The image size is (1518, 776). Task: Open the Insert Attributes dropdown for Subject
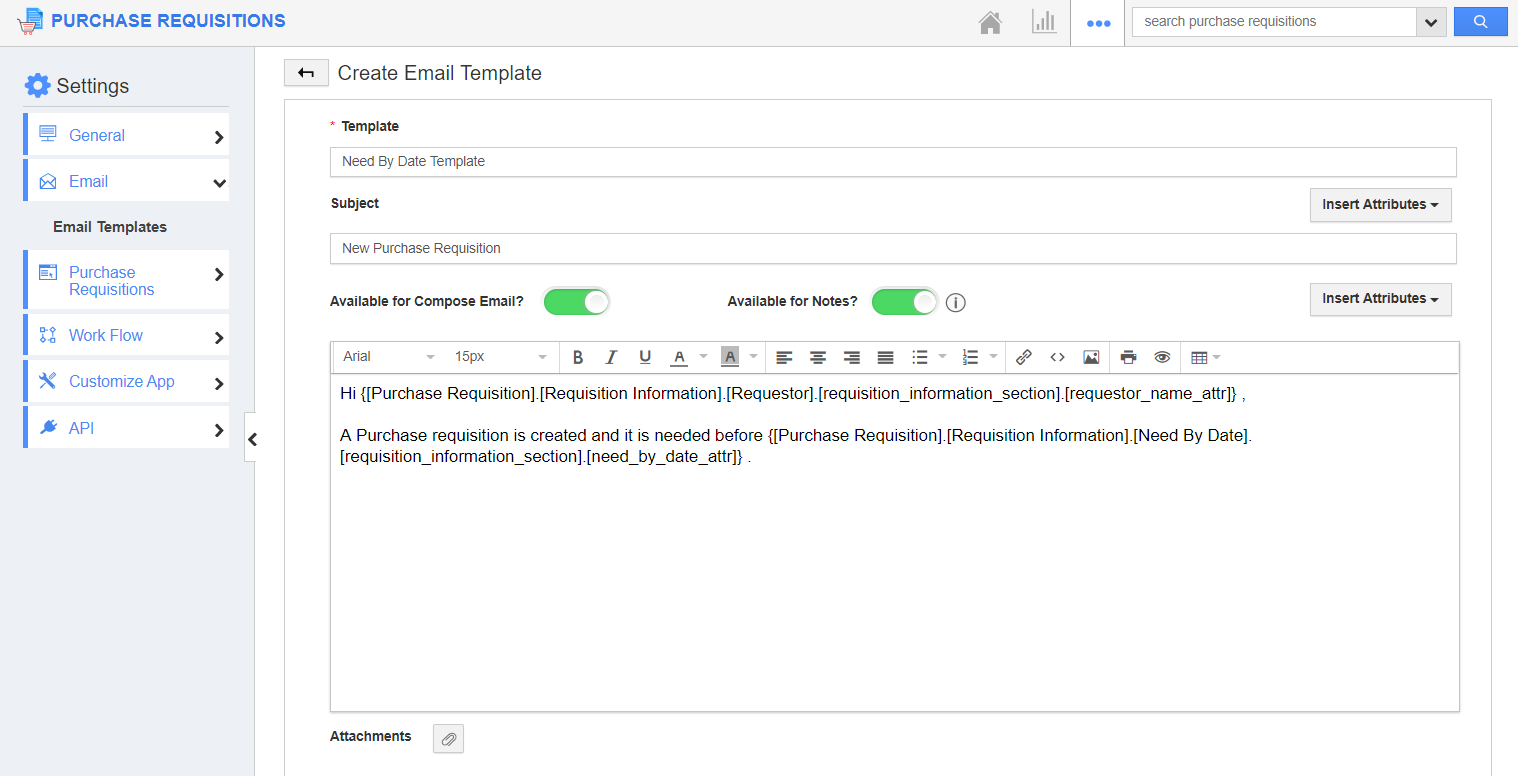tap(1380, 204)
